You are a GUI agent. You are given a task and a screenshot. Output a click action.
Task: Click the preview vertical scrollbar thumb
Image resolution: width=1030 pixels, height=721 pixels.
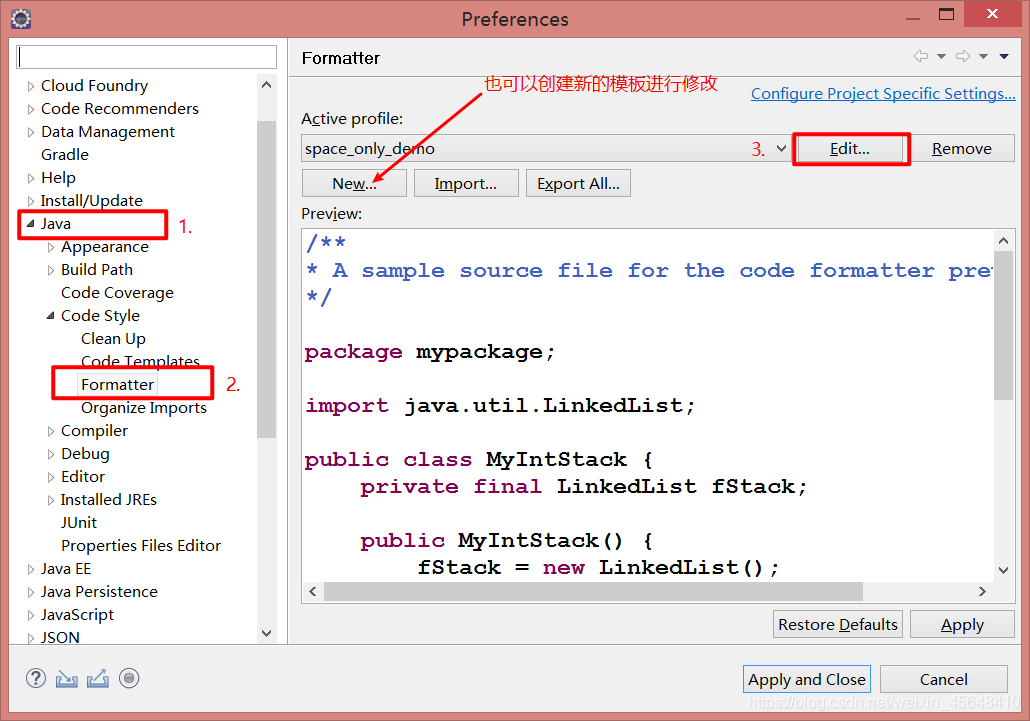pyautogui.click(x=1003, y=326)
